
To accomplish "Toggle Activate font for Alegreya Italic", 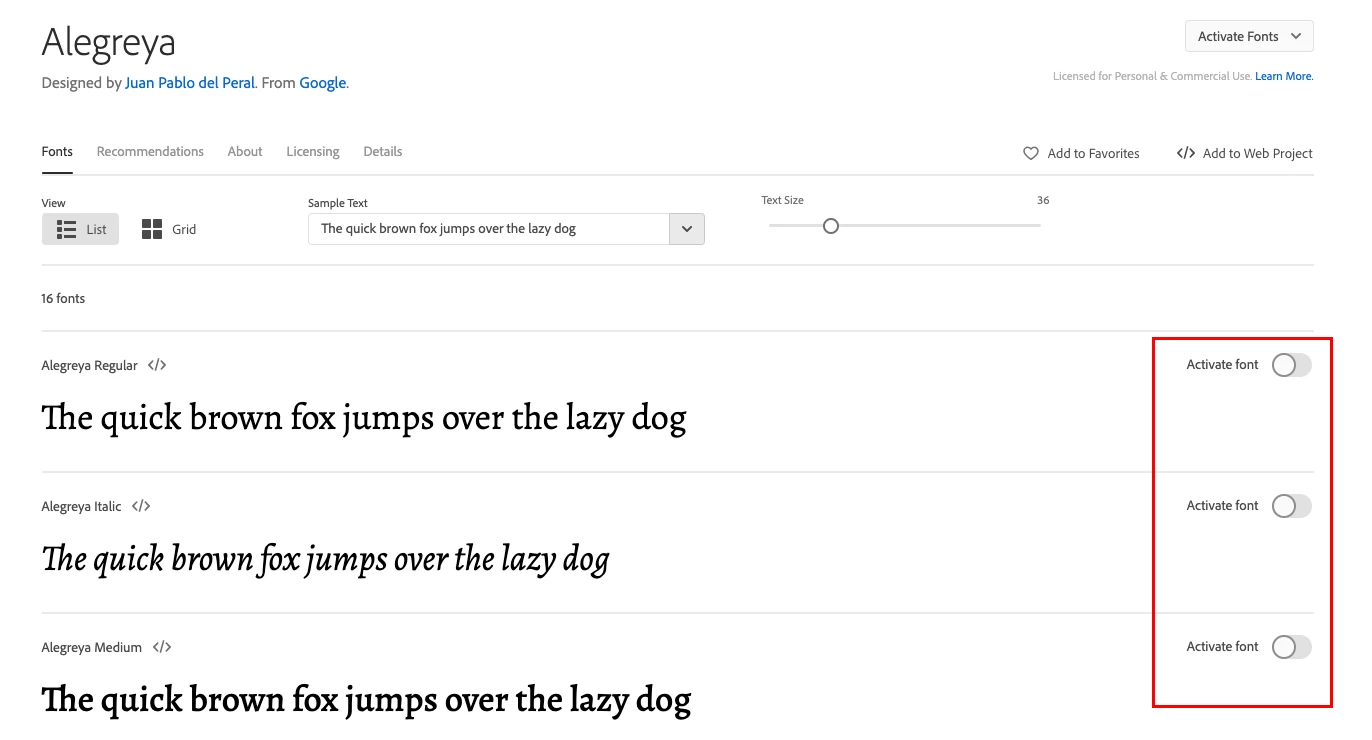I will (1291, 506).
